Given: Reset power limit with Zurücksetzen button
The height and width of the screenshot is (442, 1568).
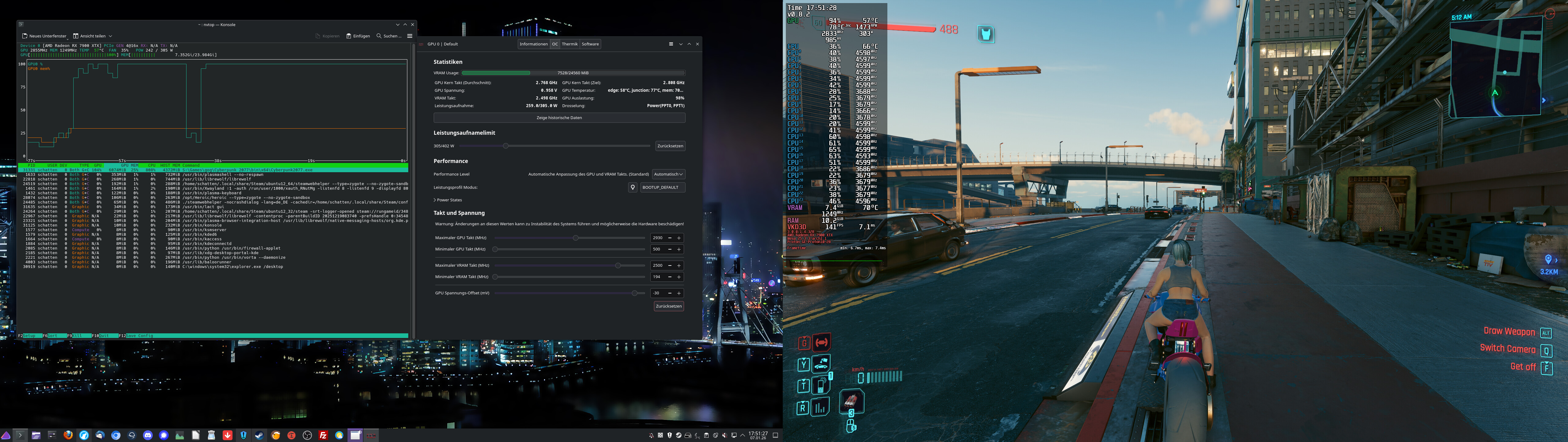Looking at the screenshot, I should click(x=670, y=146).
